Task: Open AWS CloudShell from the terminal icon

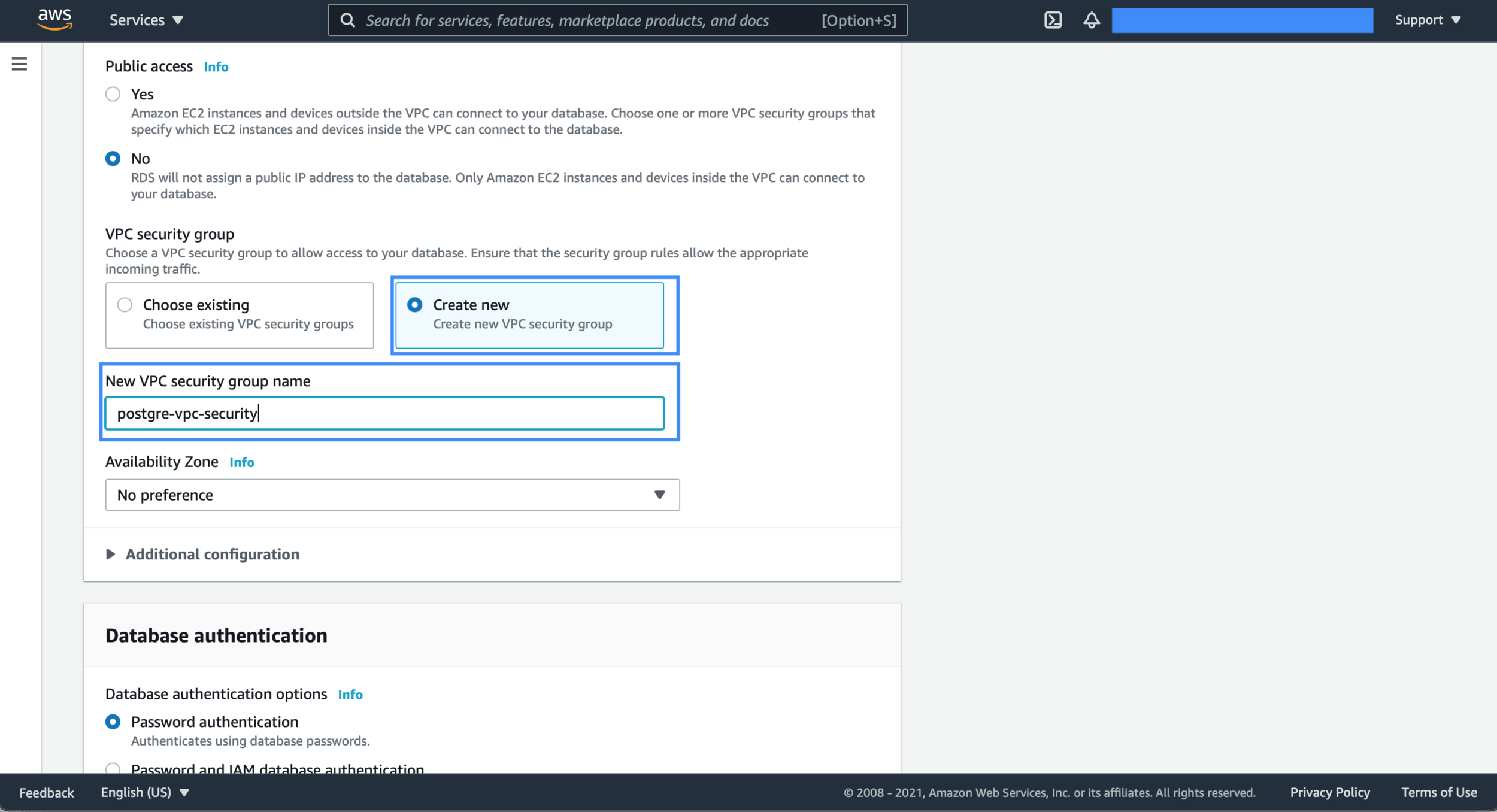Action: [1053, 20]
